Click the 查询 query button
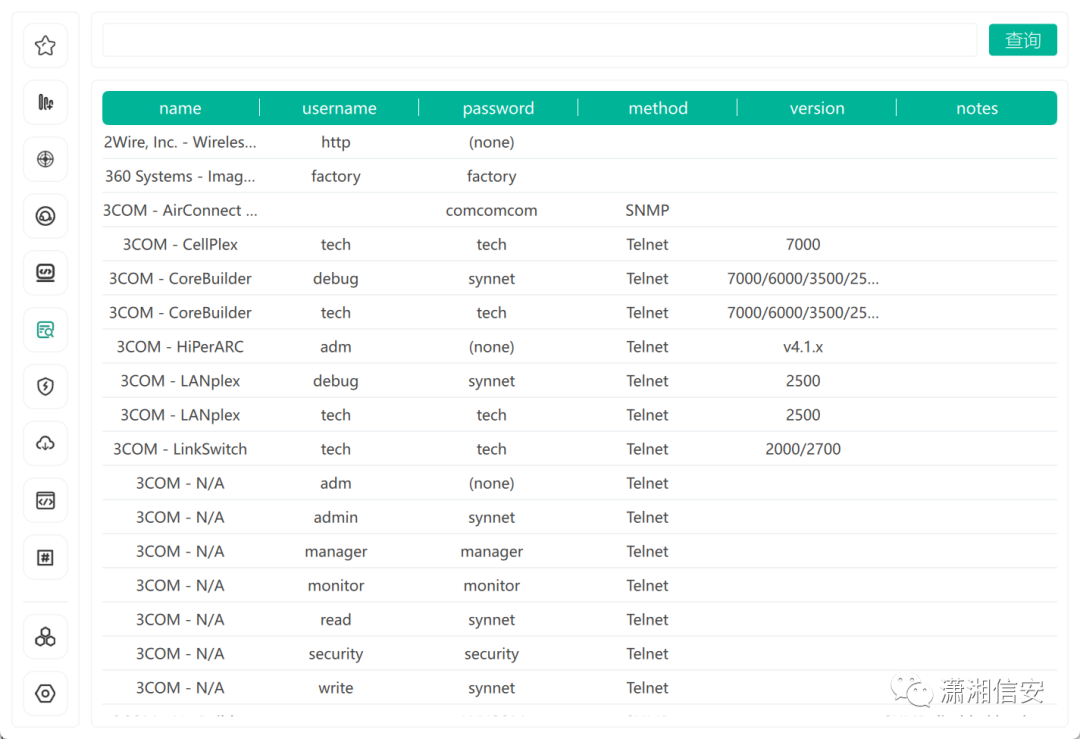Screen dimensions: 1080x739 point(1022,40)
